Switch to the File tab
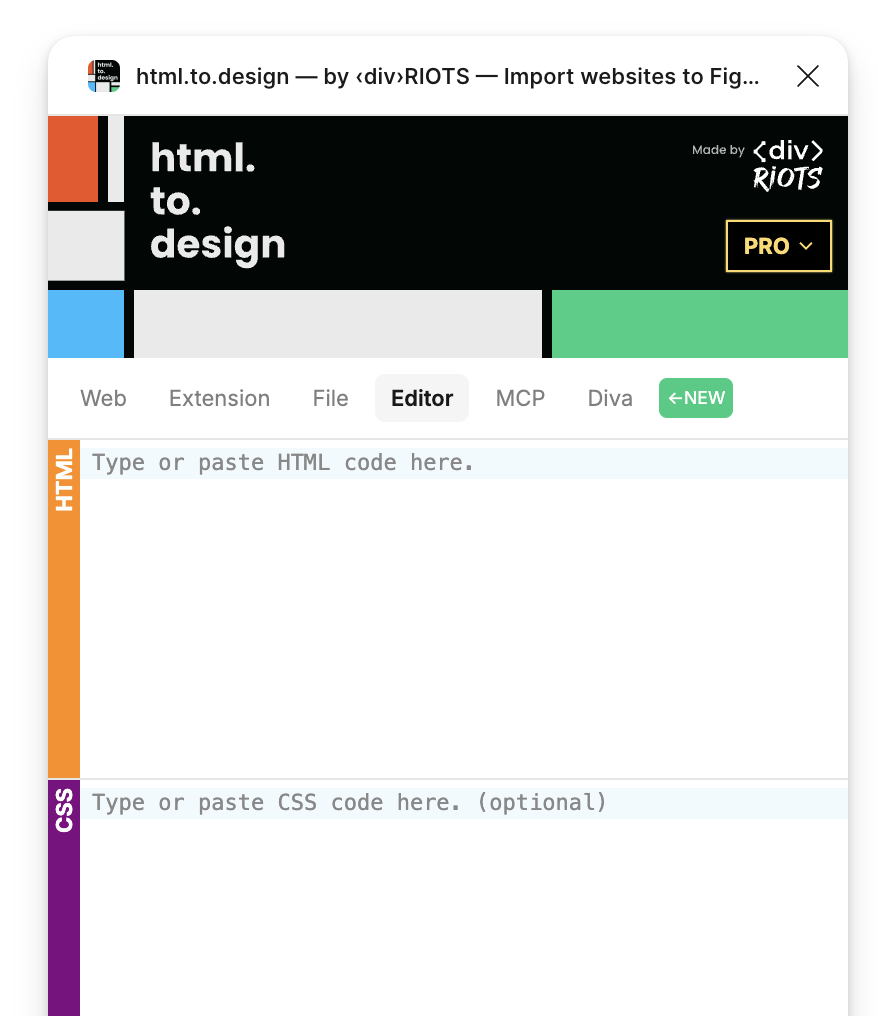878x1016 pixels. pos(330,398)
